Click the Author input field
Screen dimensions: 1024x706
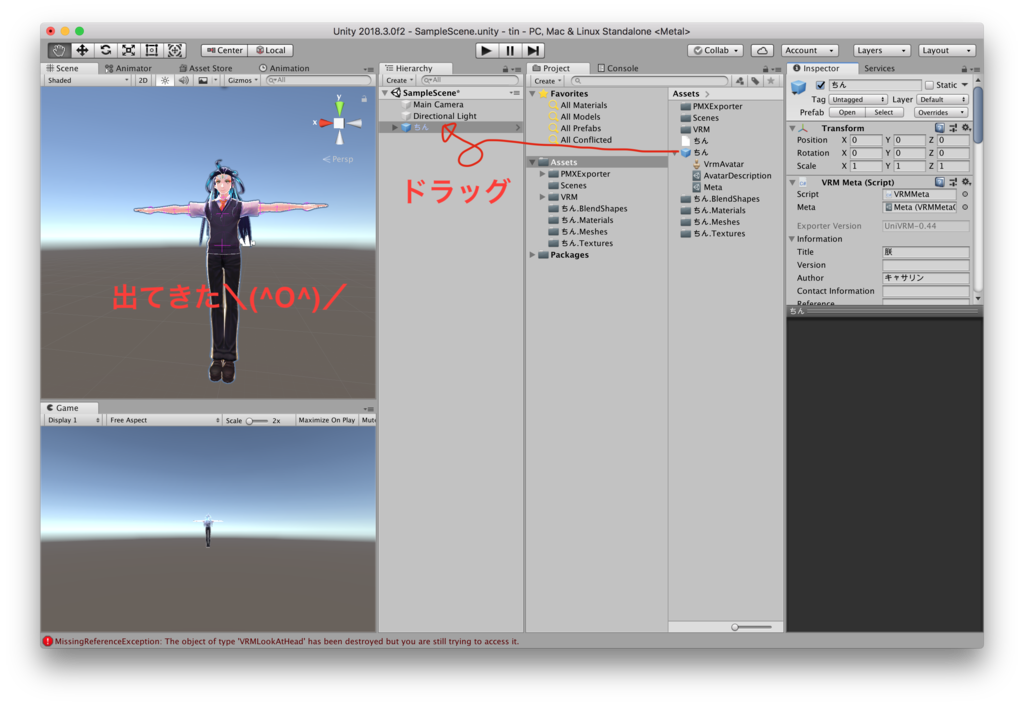point(925,278)
